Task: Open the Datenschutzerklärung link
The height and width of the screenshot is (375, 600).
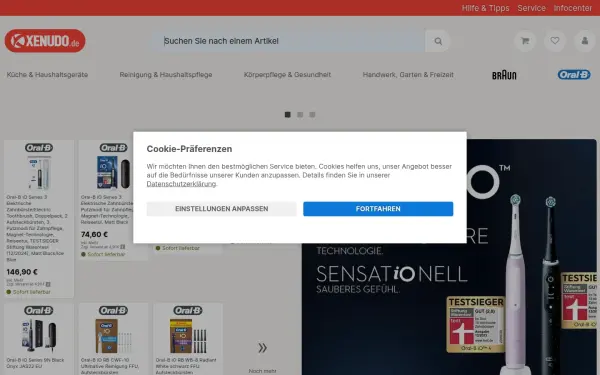Action: pyautogui.click(x=181, y=184)
